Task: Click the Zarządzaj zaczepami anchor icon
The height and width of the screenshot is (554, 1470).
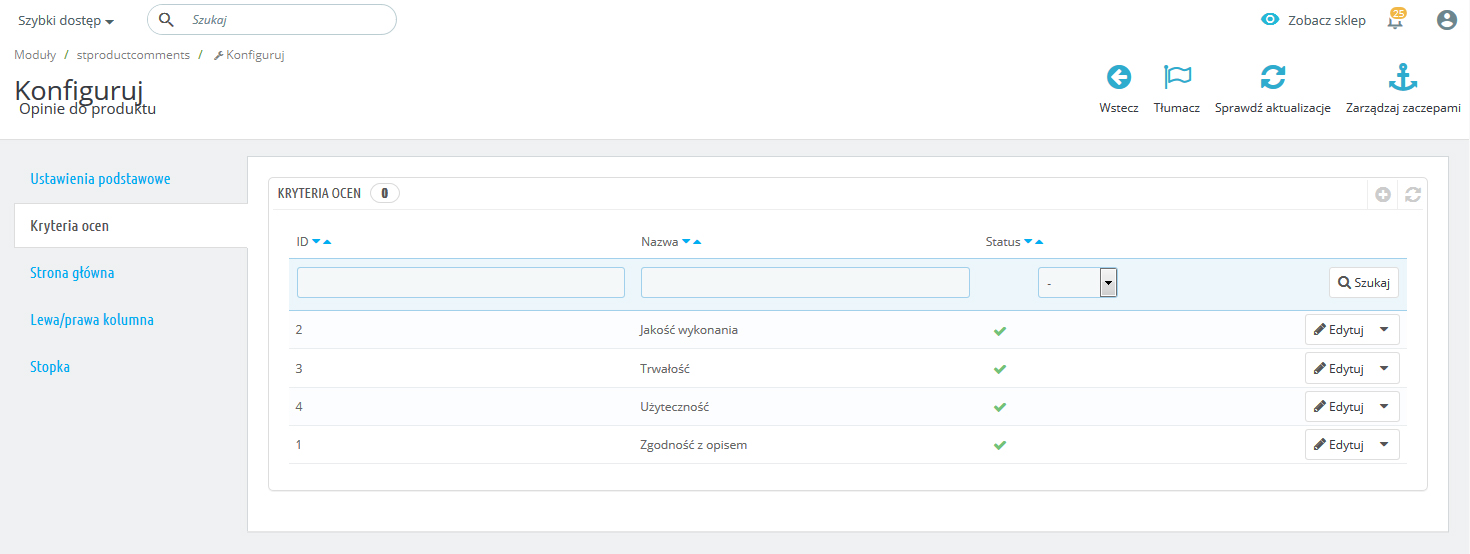Action: pos(1403,77)
